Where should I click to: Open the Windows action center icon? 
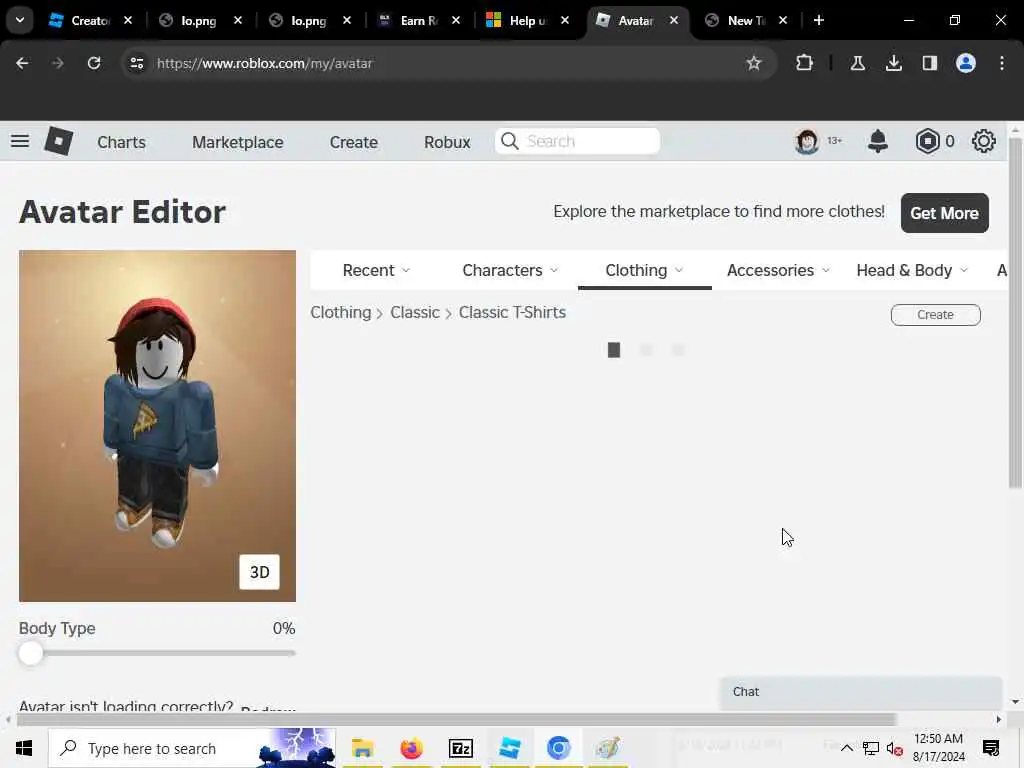[x=991, y=748]
